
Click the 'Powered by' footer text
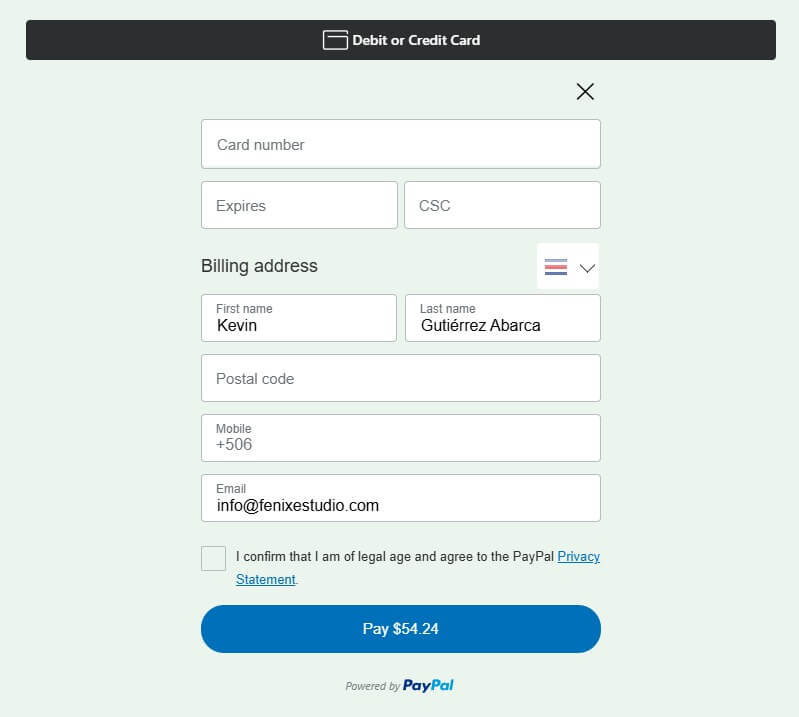372,687
